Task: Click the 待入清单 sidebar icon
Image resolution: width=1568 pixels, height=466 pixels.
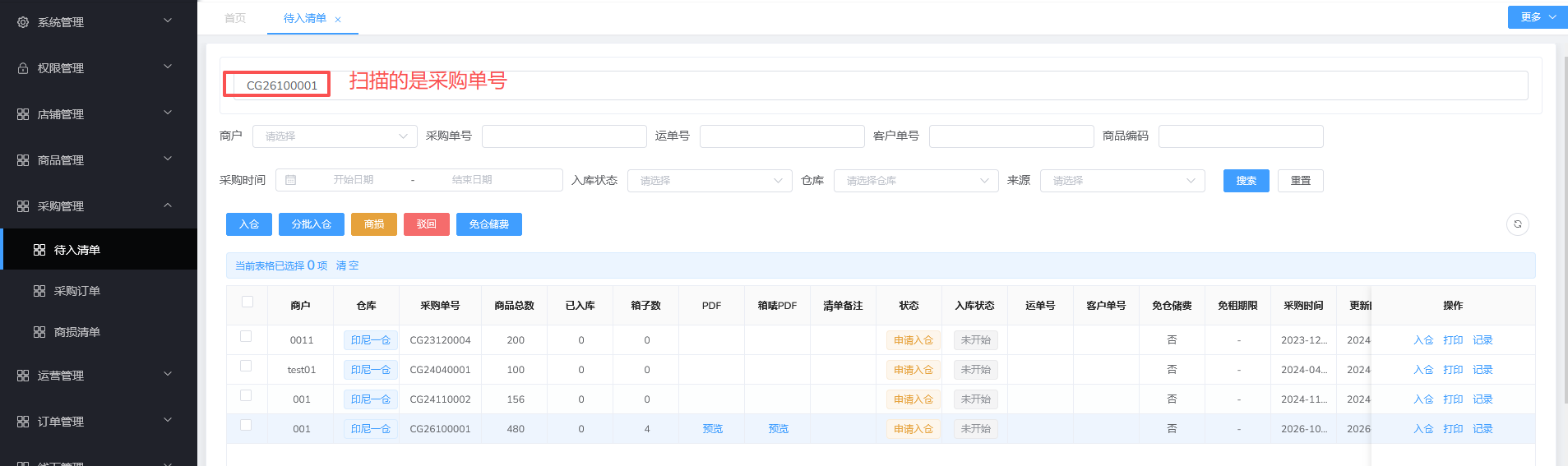Action: (x=39, y=250)
